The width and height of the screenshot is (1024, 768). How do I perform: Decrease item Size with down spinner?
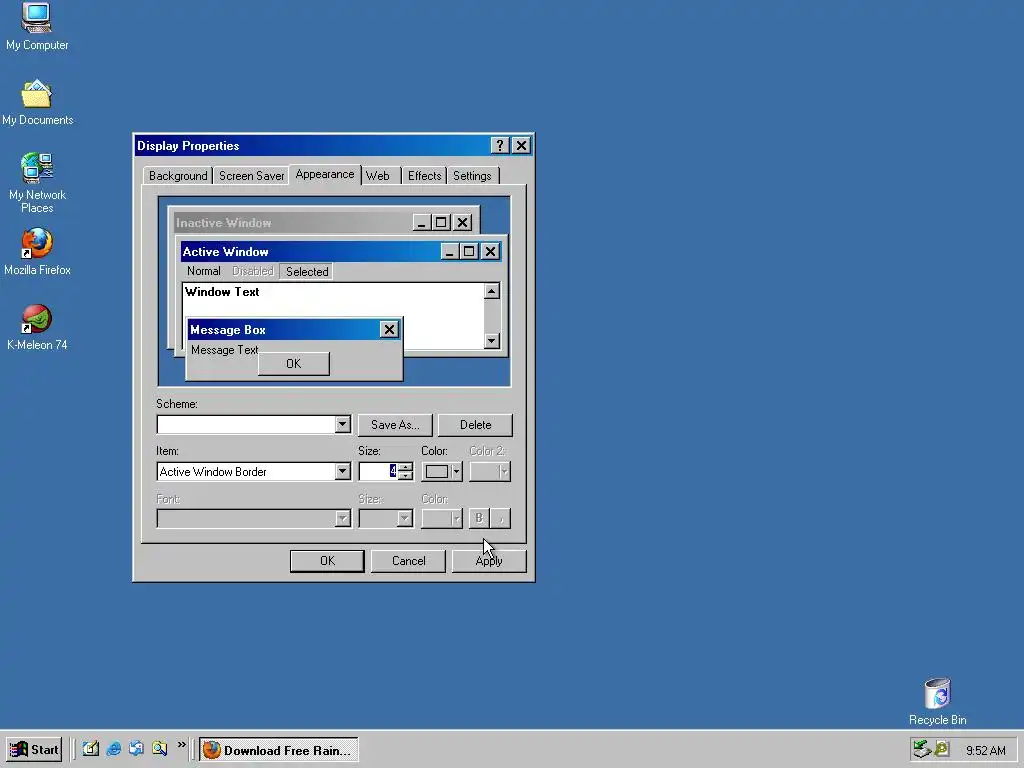pos(406,476)
